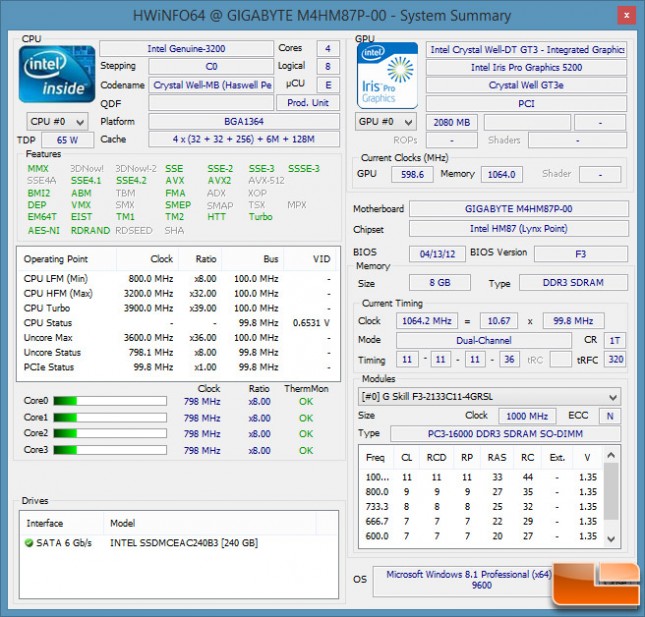The image size is (645, 617).
Task: Click the Stepping C0 field
Action: [x=211, y=67]
